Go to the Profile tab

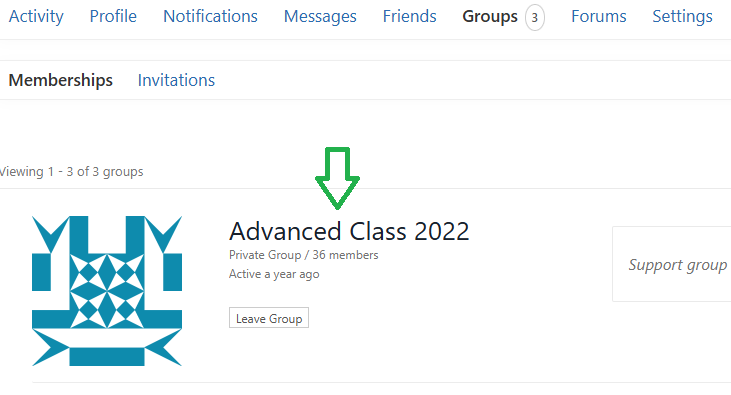(113, 16)
